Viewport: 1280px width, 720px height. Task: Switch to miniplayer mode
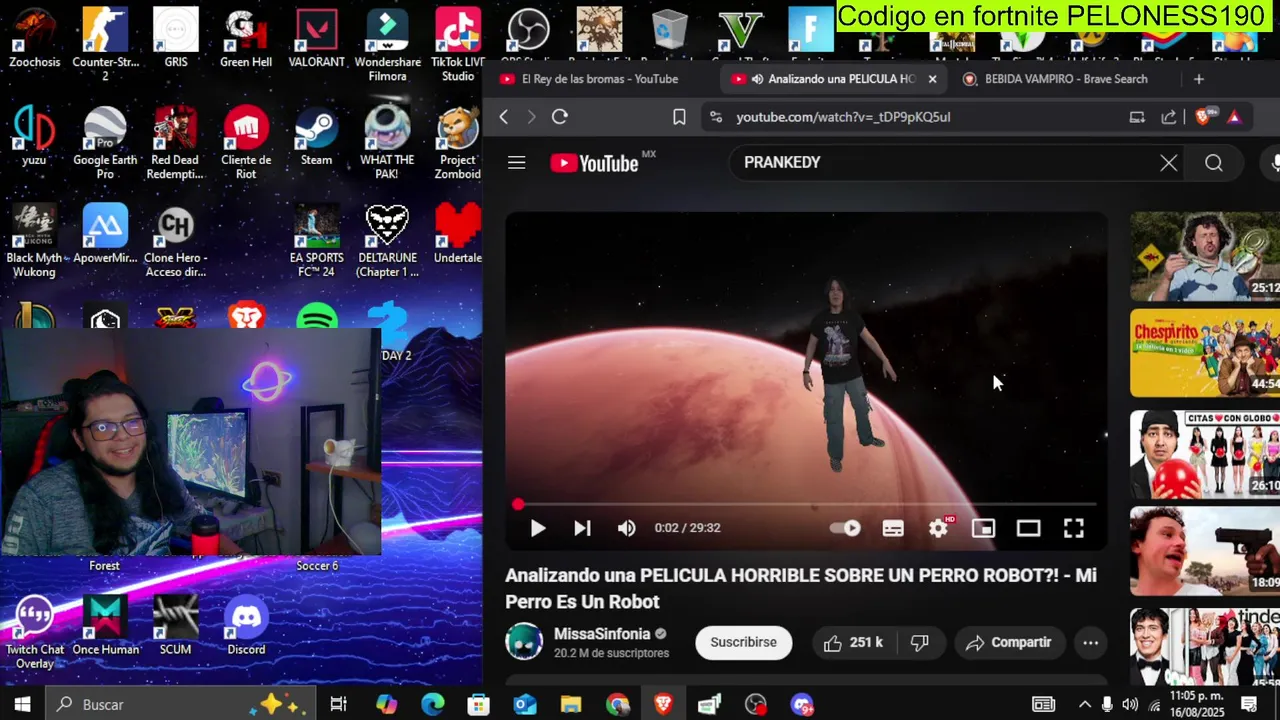click(983, 528)
